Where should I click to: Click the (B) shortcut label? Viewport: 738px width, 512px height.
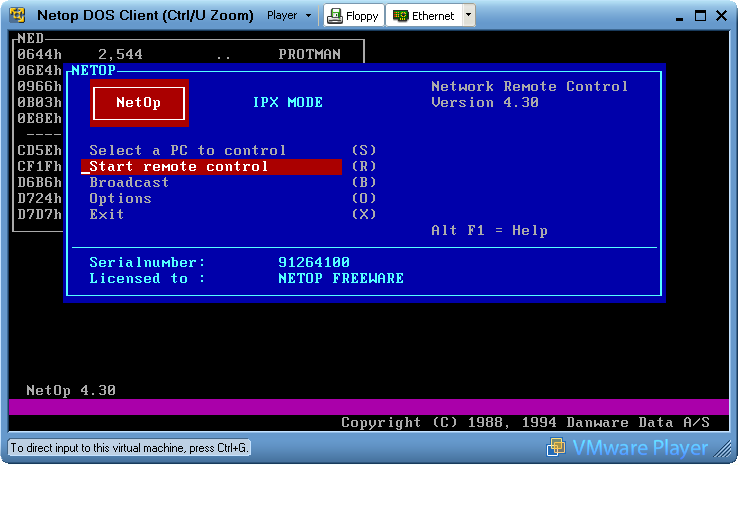click(364, 182)
